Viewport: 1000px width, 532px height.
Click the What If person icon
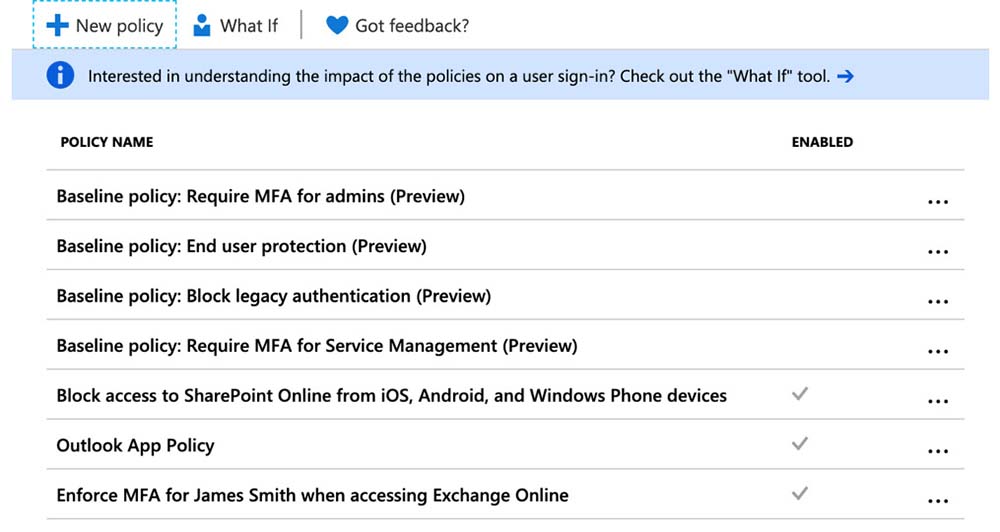[x=202, y=25]
